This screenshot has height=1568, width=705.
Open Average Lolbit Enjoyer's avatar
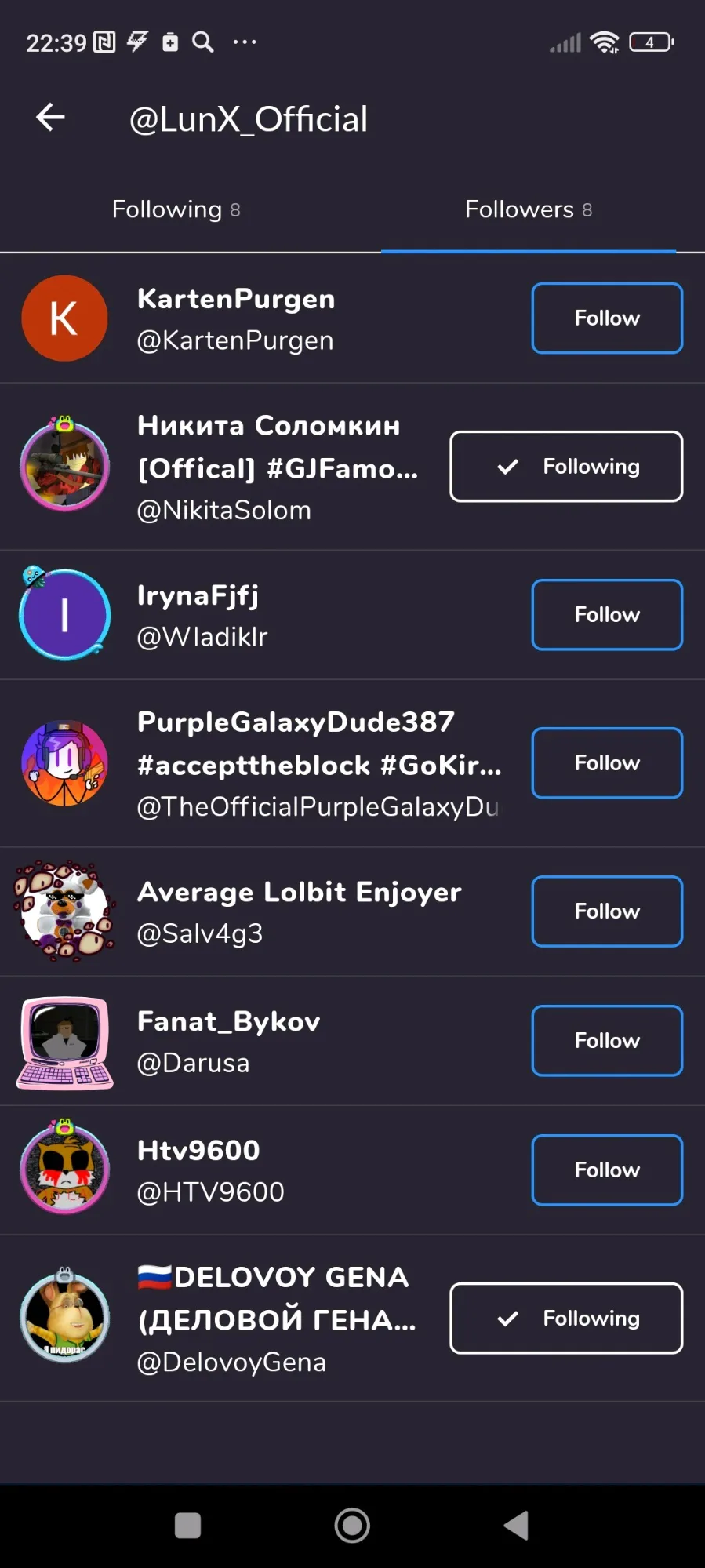(x=64, y=911)
